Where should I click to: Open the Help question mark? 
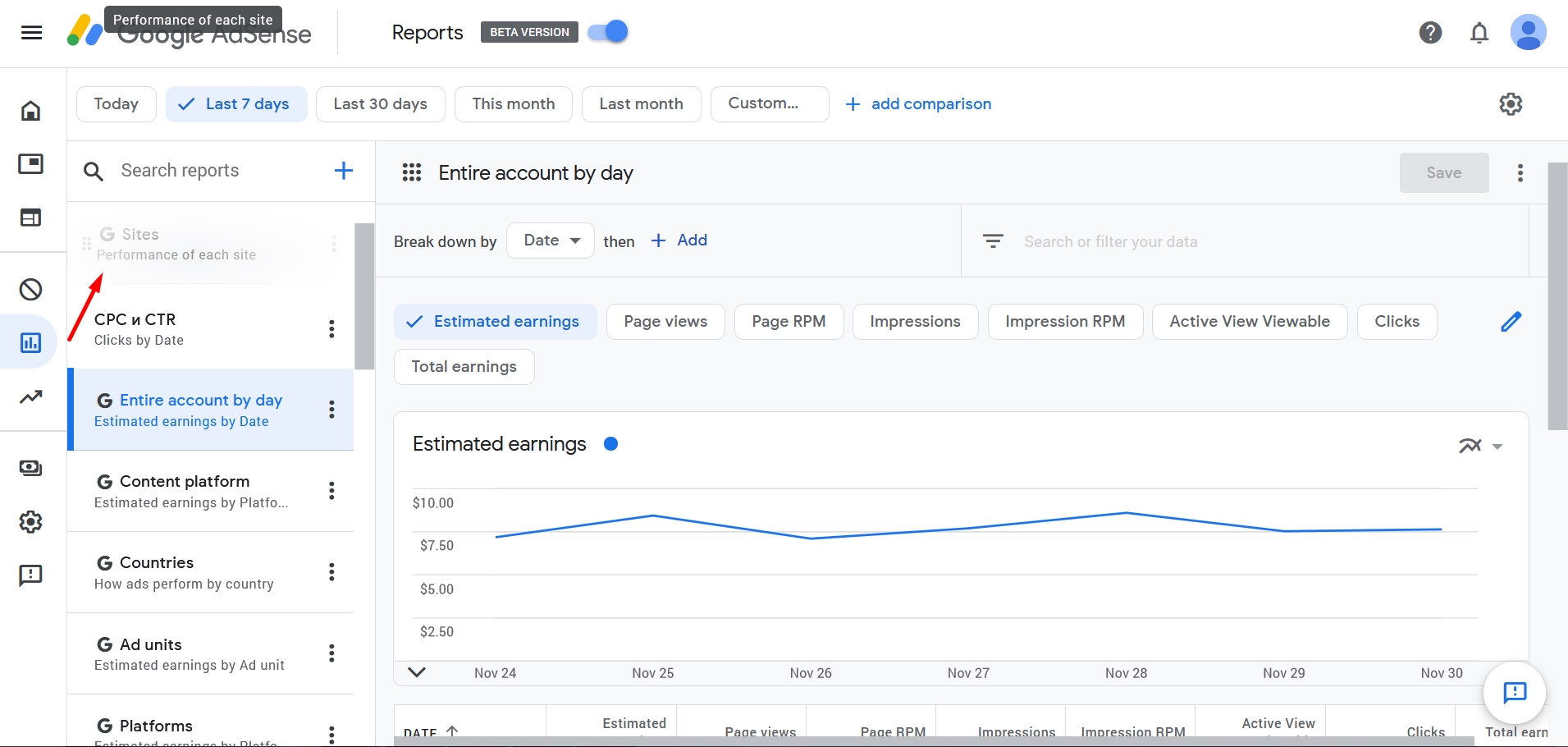tap(1430, 33)
